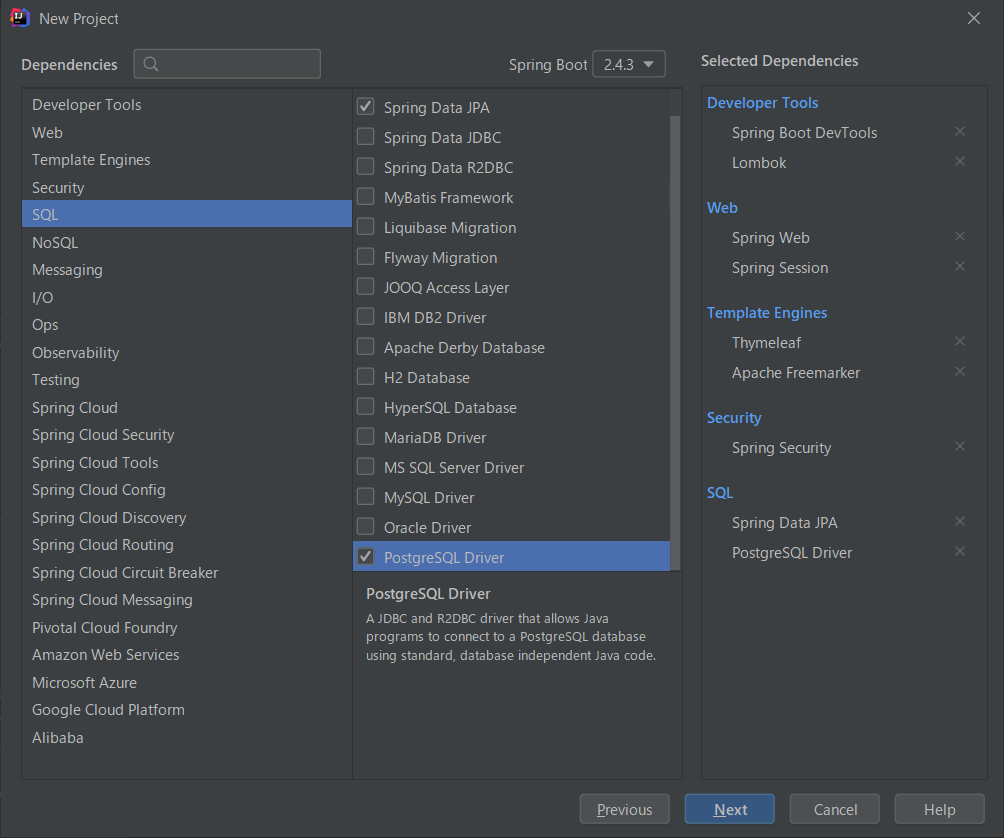Check the MySQL Driver checkbox
Image resolution: width=1004 pixels, height=838 pixels.
pyautogui.click(x=366, y=497)
